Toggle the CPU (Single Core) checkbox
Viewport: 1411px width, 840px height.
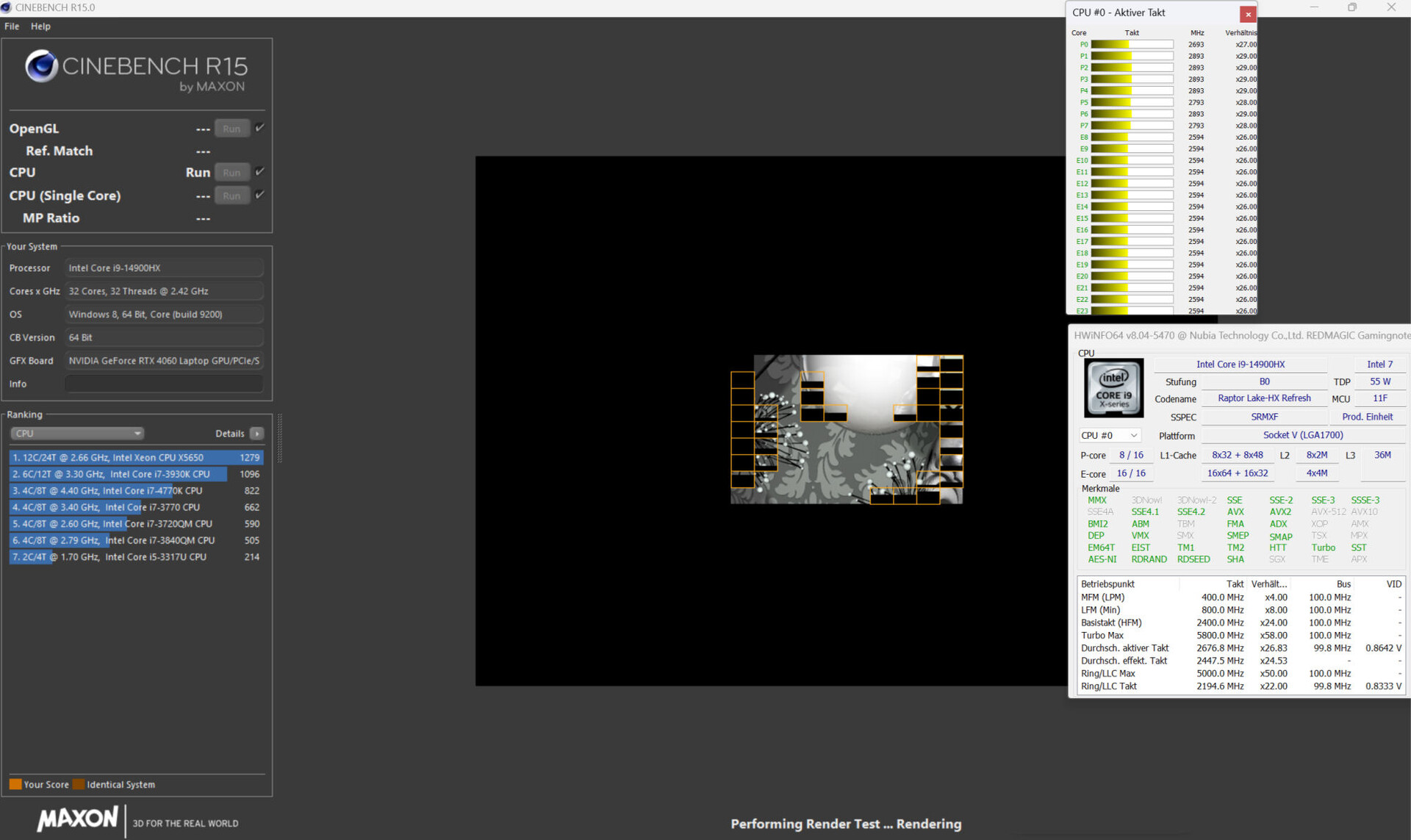click(x=259, y=195)
